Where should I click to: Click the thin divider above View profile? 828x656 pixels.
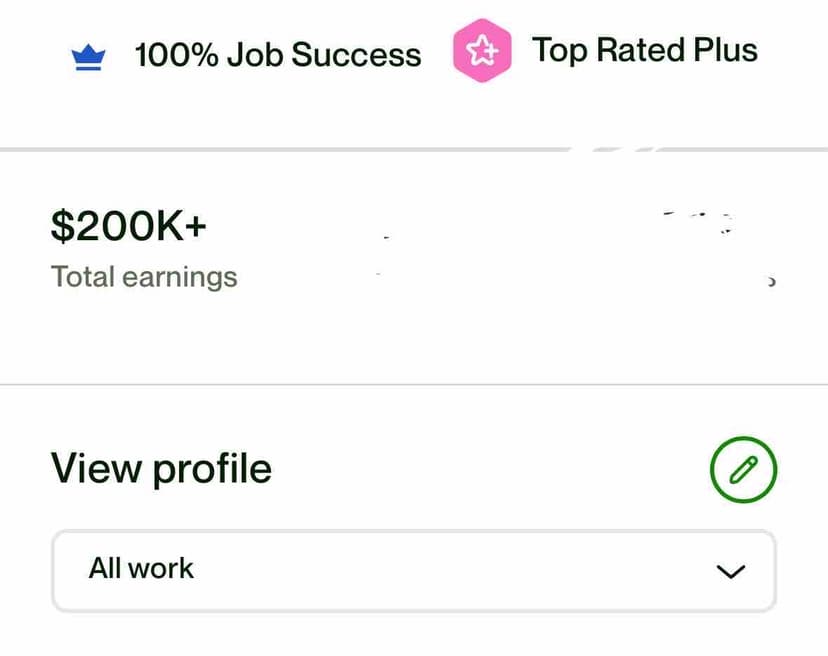coord(414,384)
